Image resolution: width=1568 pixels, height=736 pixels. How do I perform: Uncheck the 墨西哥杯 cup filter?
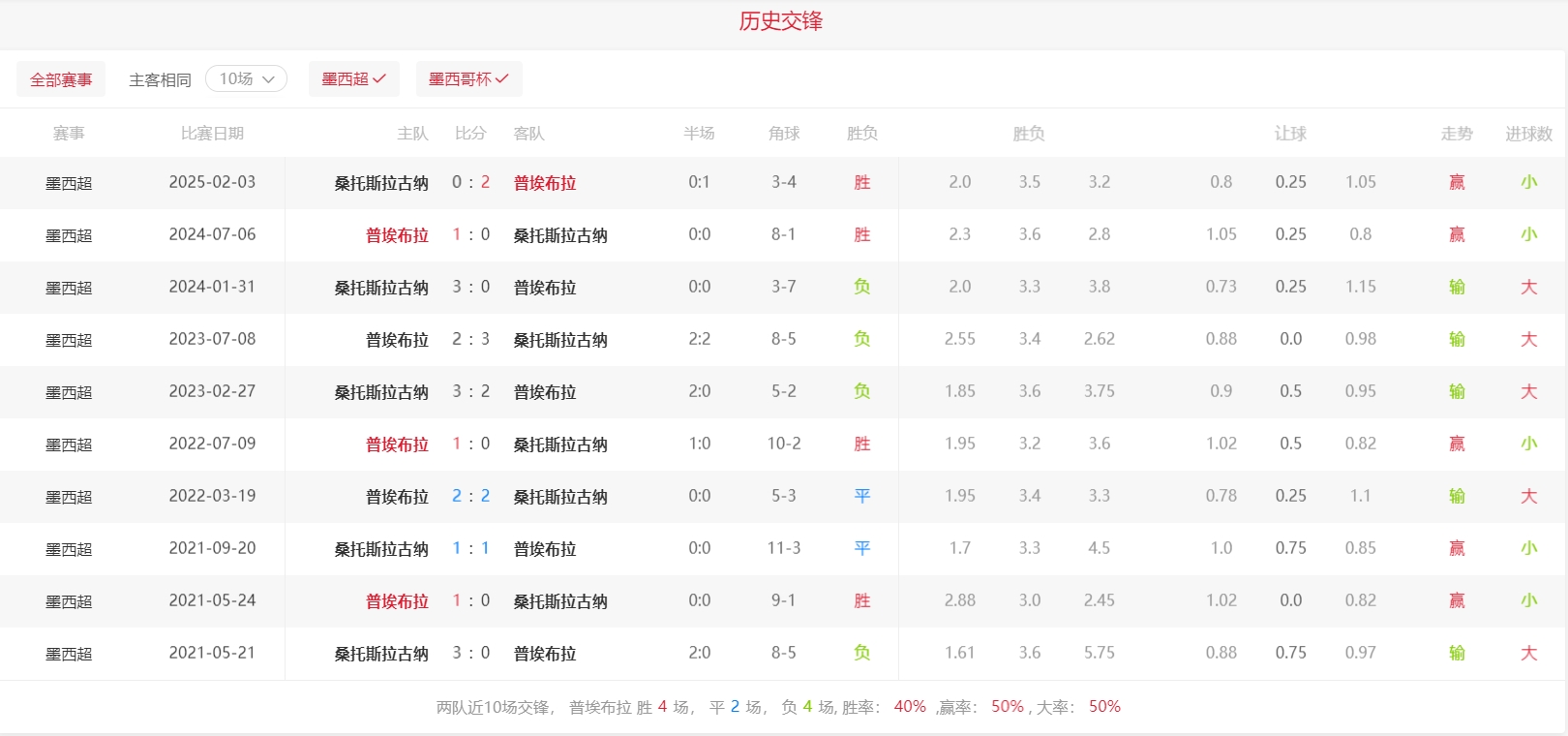468,79
